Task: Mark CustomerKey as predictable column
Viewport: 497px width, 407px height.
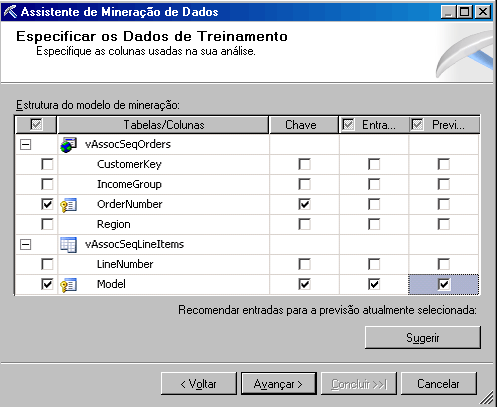Action: [x=444, y=164]
